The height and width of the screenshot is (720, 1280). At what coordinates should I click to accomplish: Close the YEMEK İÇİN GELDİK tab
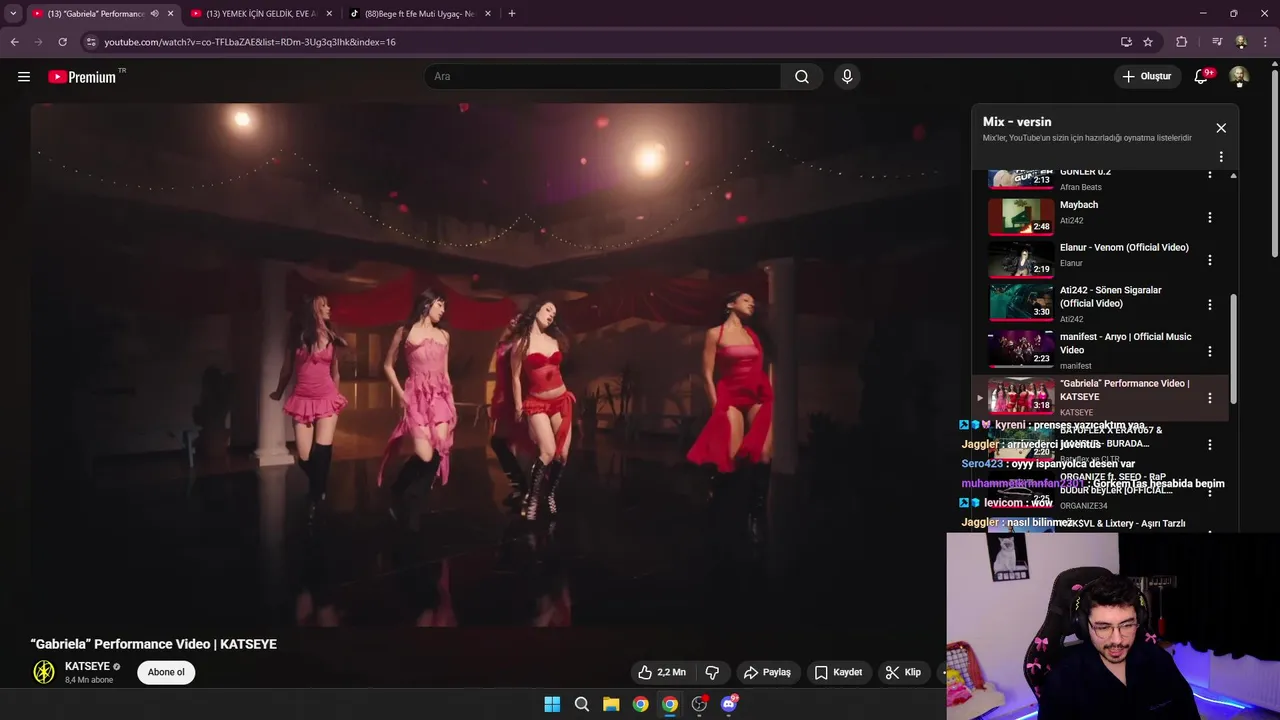(329, 14)
